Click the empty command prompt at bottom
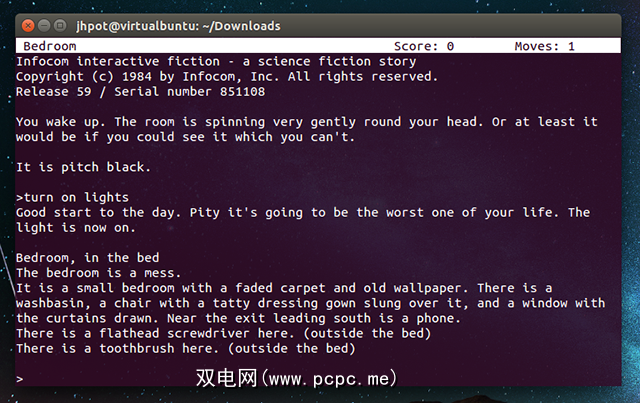This screenshot has height=403, width=640. [x=20, y=379]
